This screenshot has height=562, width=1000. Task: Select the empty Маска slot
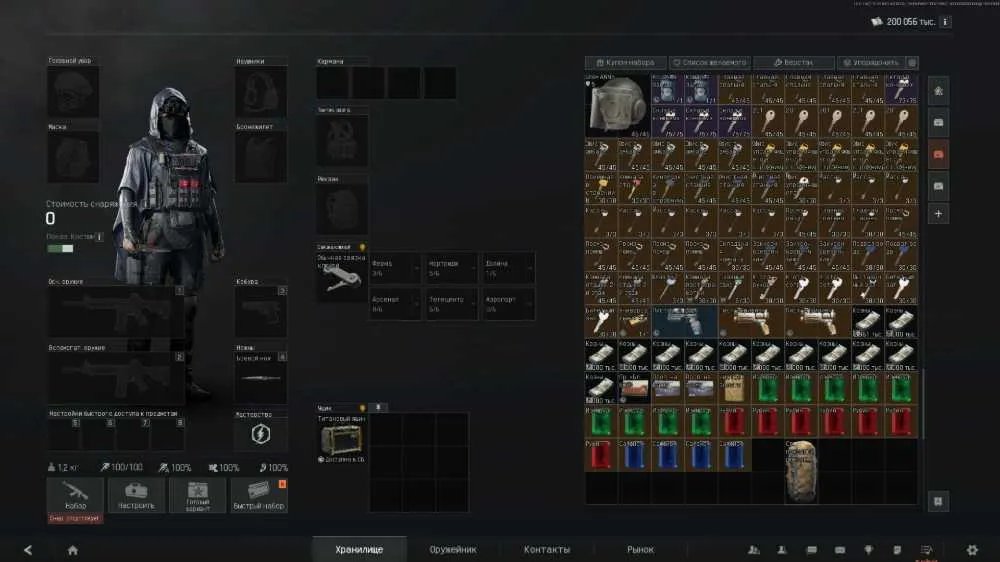click(73, 158)
